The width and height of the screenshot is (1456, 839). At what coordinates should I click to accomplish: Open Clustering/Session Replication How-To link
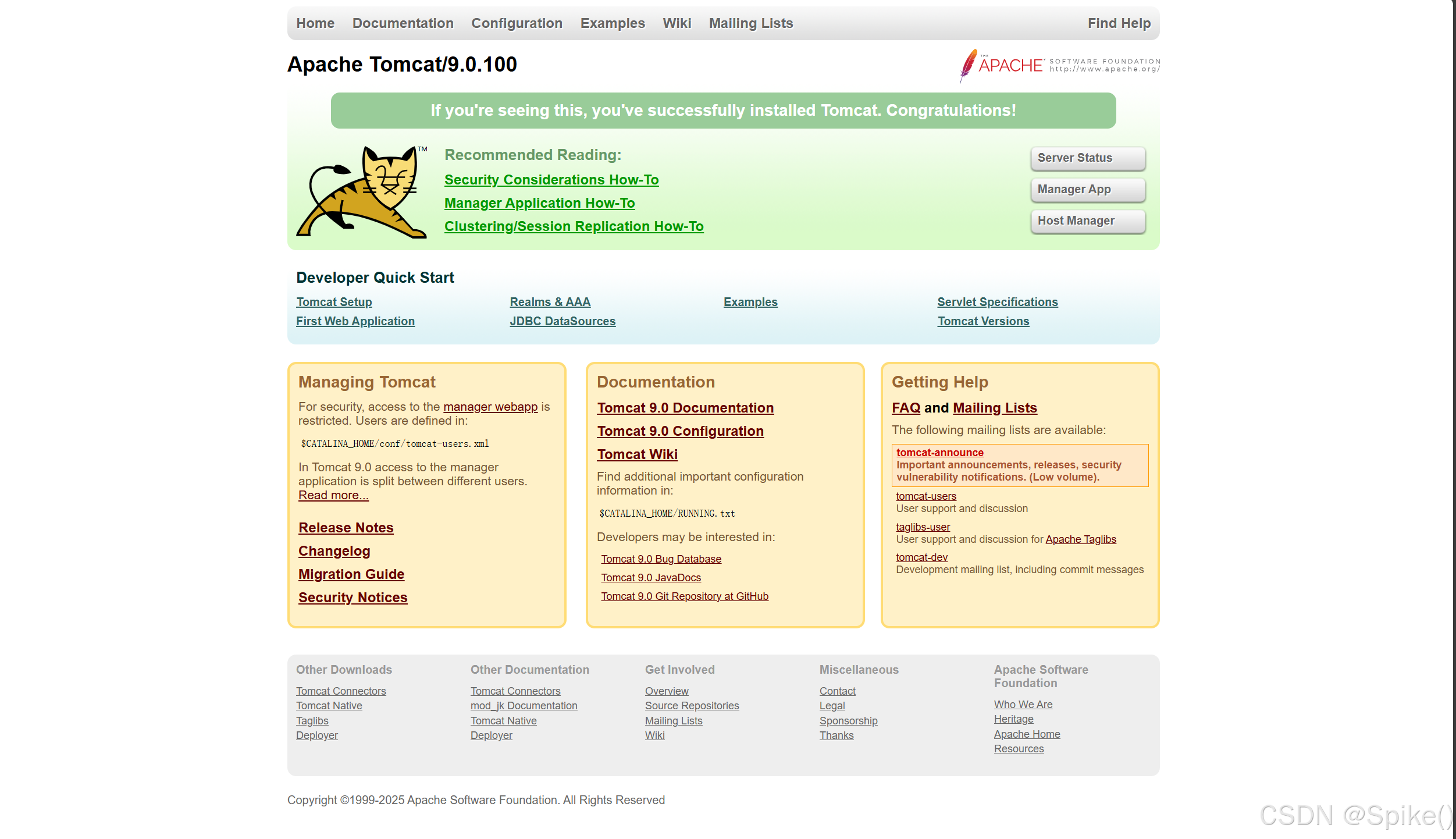[574, 226]
